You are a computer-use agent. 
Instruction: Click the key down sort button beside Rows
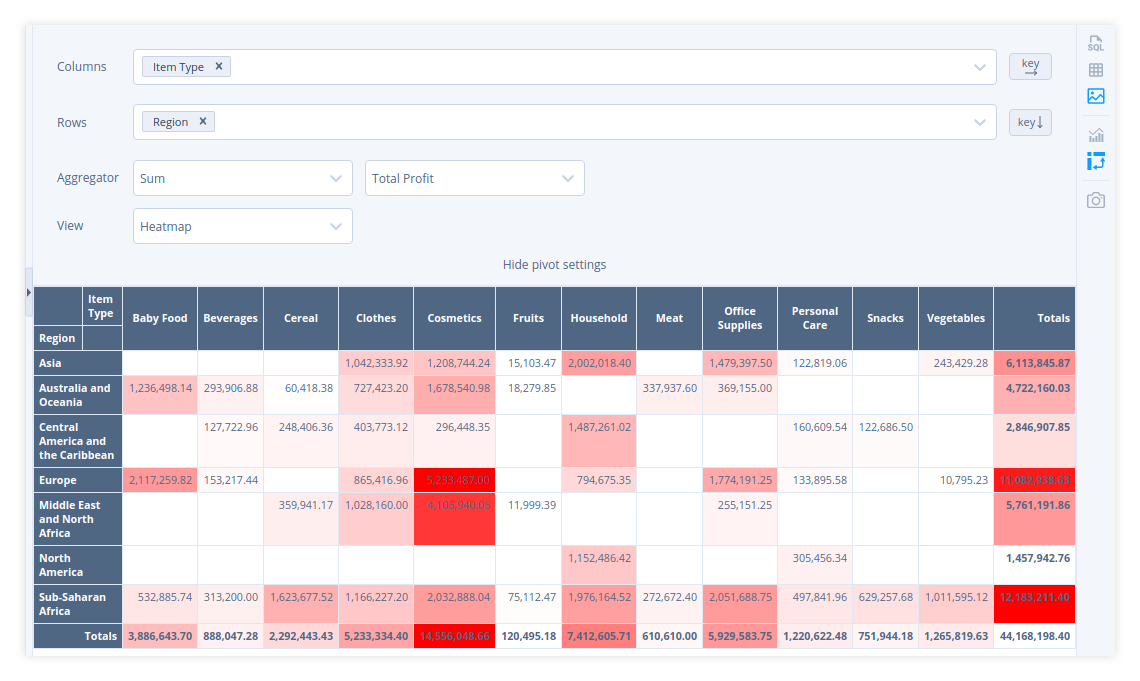(x=1030, y=122)
